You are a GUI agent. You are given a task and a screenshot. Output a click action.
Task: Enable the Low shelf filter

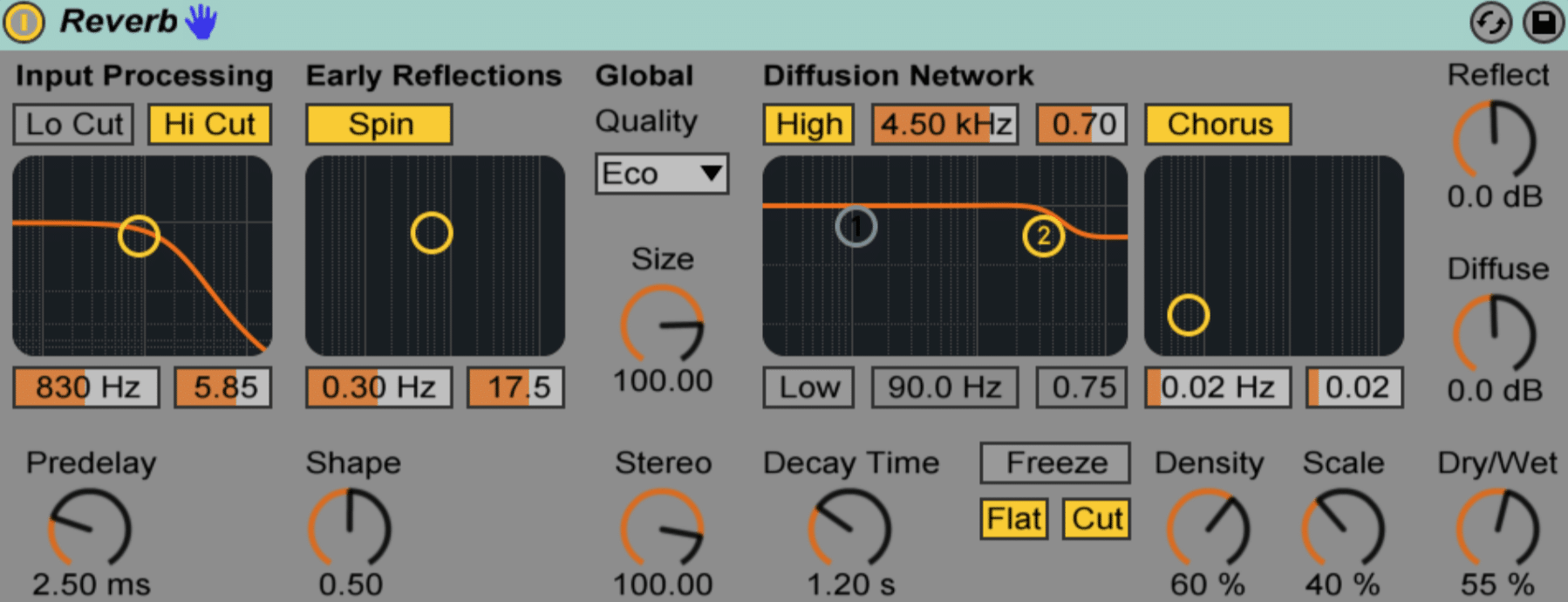[808, 387]
